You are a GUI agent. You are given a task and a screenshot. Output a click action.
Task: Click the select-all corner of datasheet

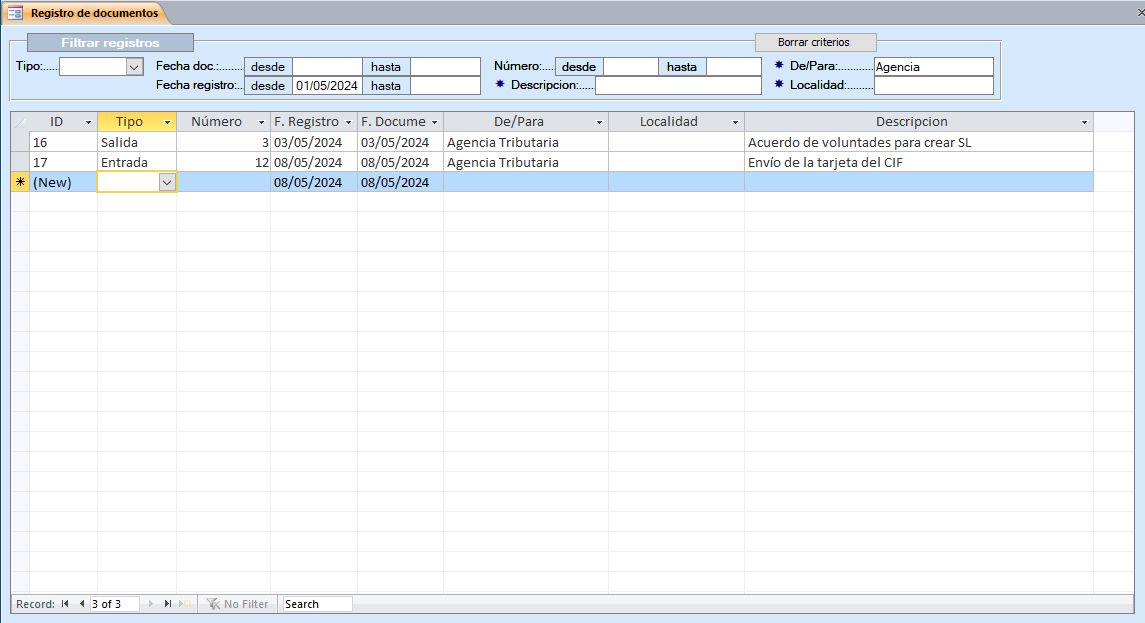tap(20, 122)
